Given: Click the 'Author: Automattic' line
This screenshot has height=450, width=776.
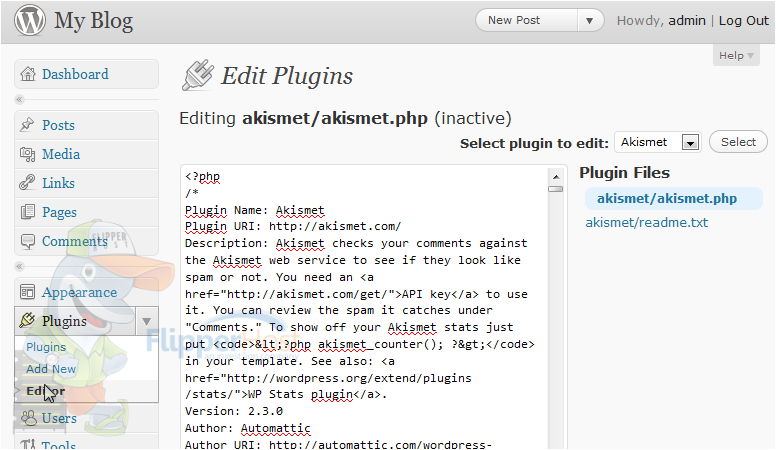Looking at the screenshot, I should pyautogui.click(x=247, y=428).
